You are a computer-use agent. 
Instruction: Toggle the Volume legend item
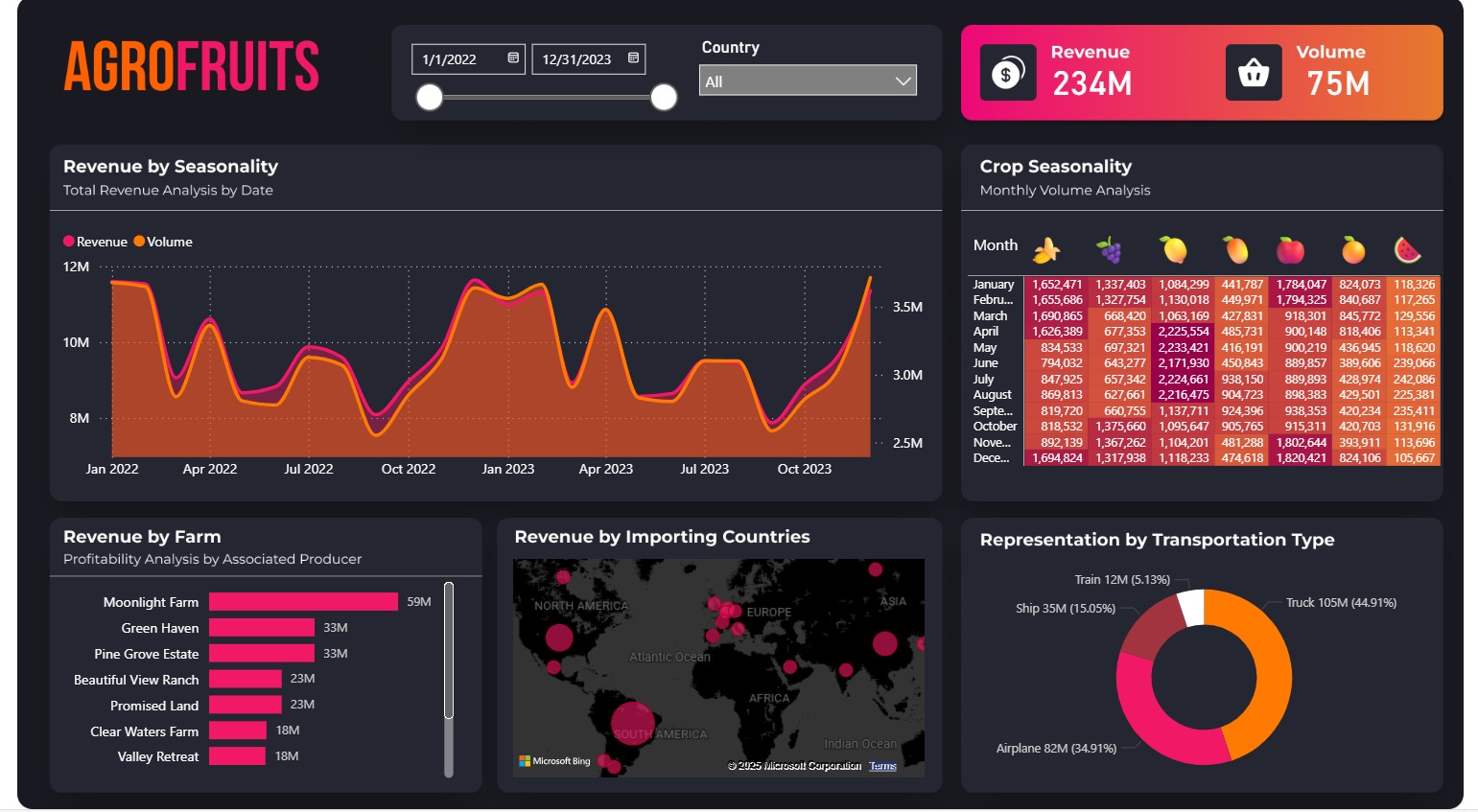(x=163, y=242)
